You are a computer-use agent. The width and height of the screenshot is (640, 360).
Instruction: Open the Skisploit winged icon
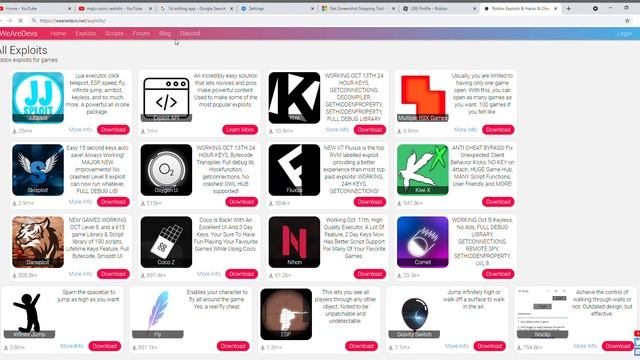[38, 170]
